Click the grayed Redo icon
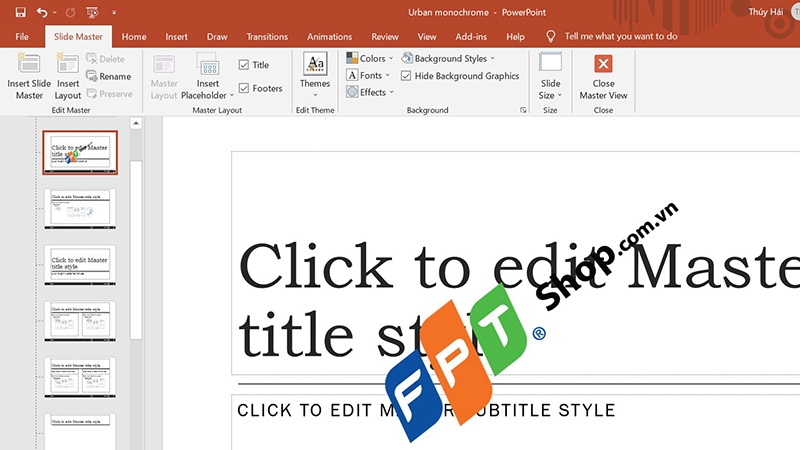This screenshot has width=800, height=450. click(70, 12)
